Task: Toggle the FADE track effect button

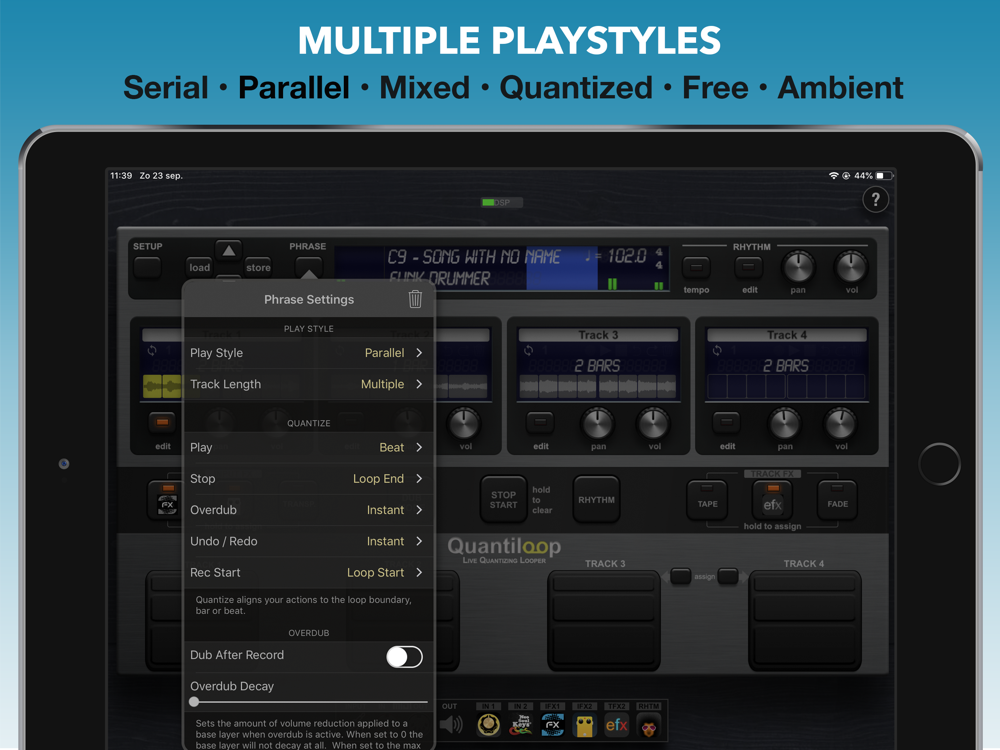Action: tap(837, 501)
